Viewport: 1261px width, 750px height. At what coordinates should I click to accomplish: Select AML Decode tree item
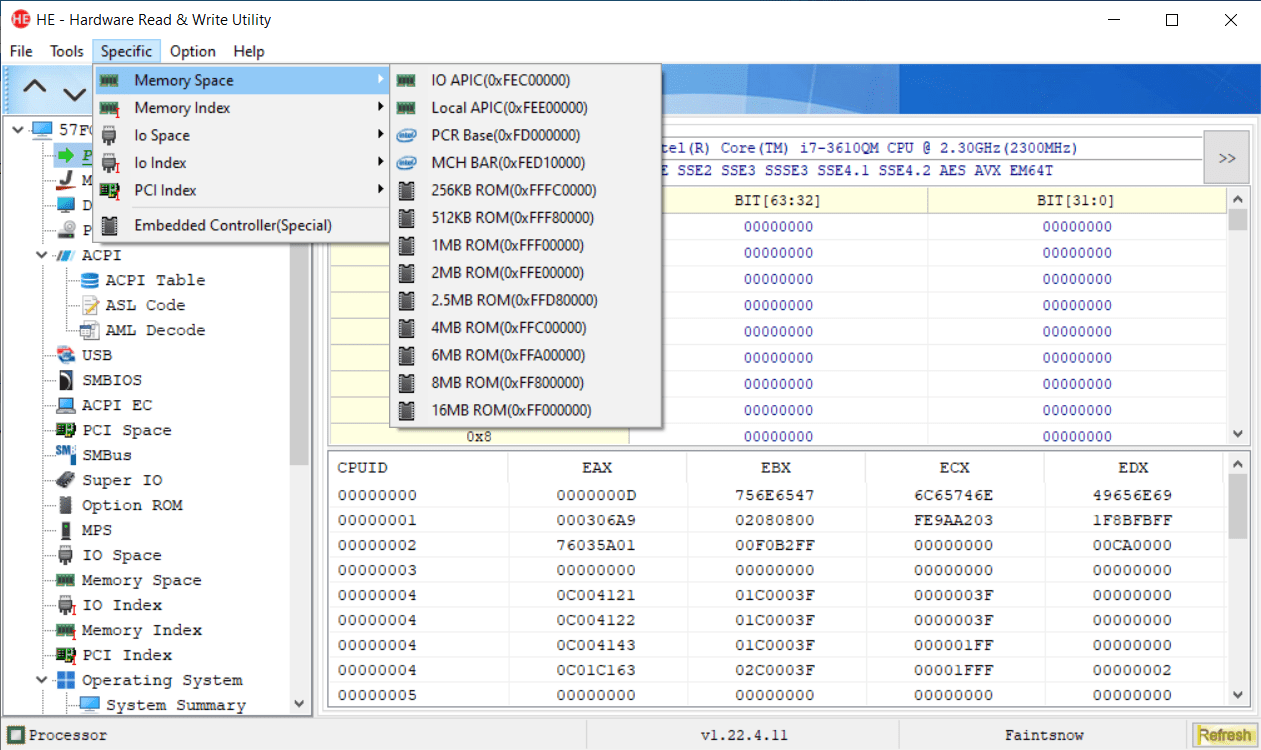pyautogui.click(x=155, y=330)
